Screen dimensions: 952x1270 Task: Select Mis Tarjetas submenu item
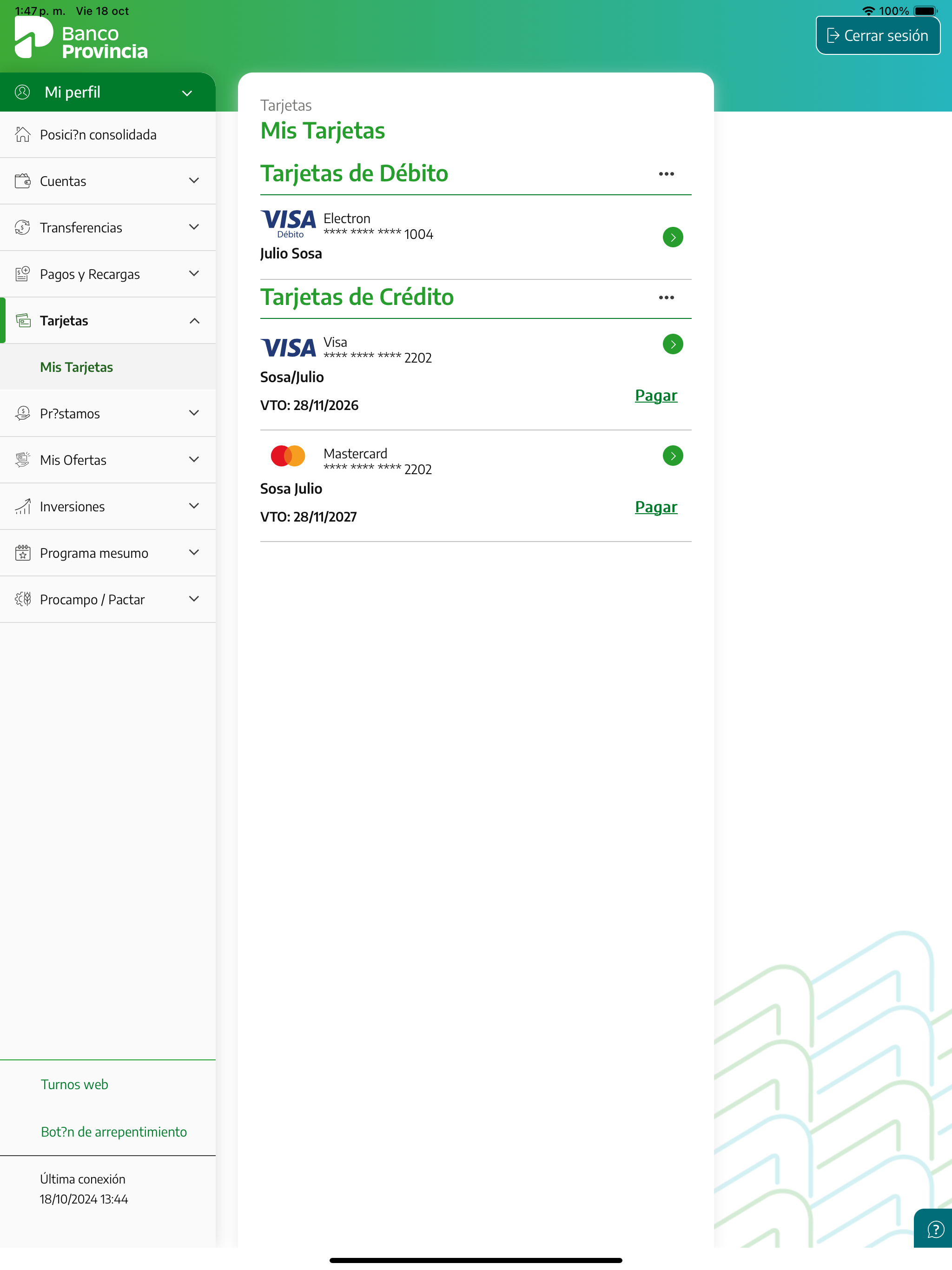tap(76, 367)
